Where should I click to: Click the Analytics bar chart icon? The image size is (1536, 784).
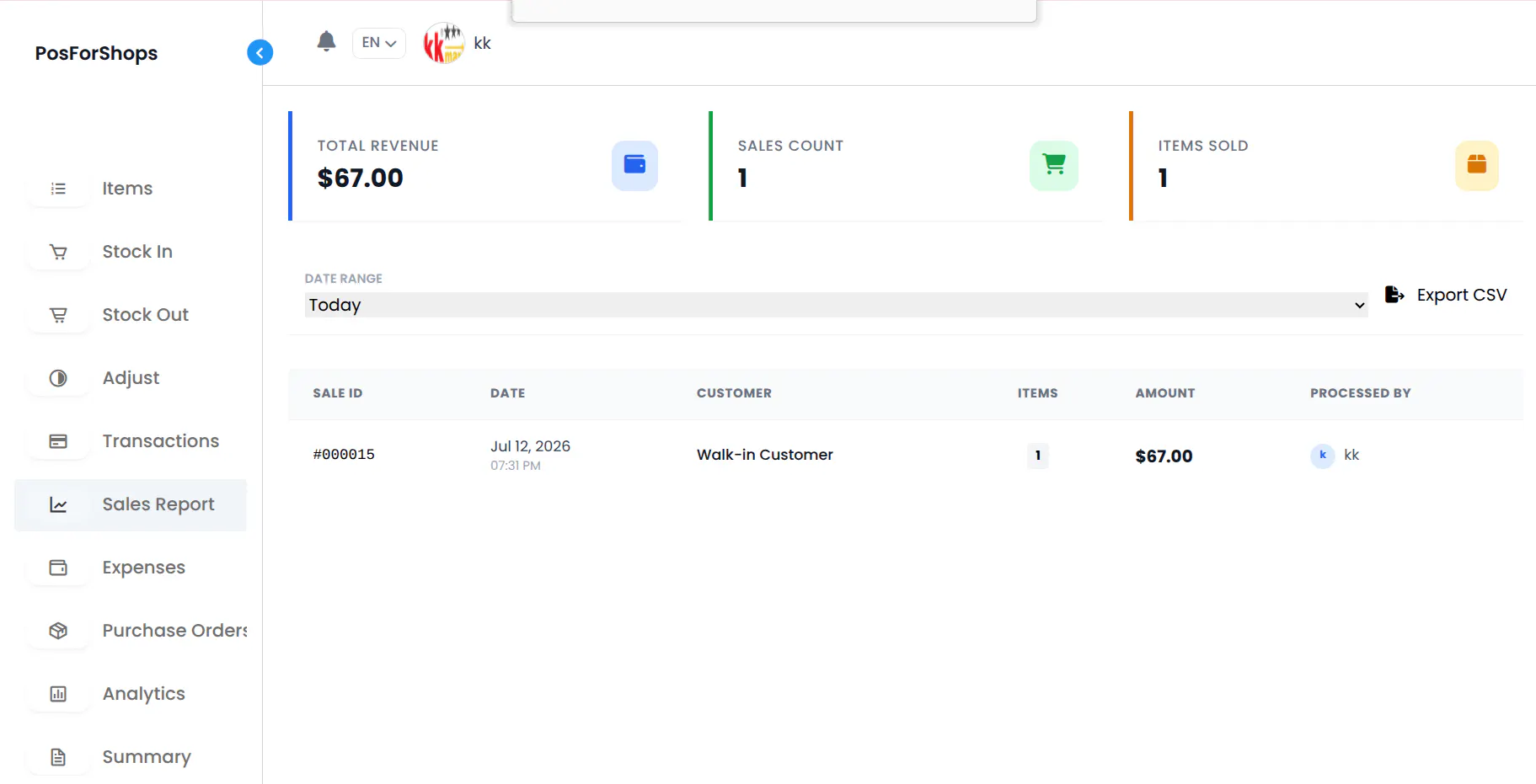[58, 694]
